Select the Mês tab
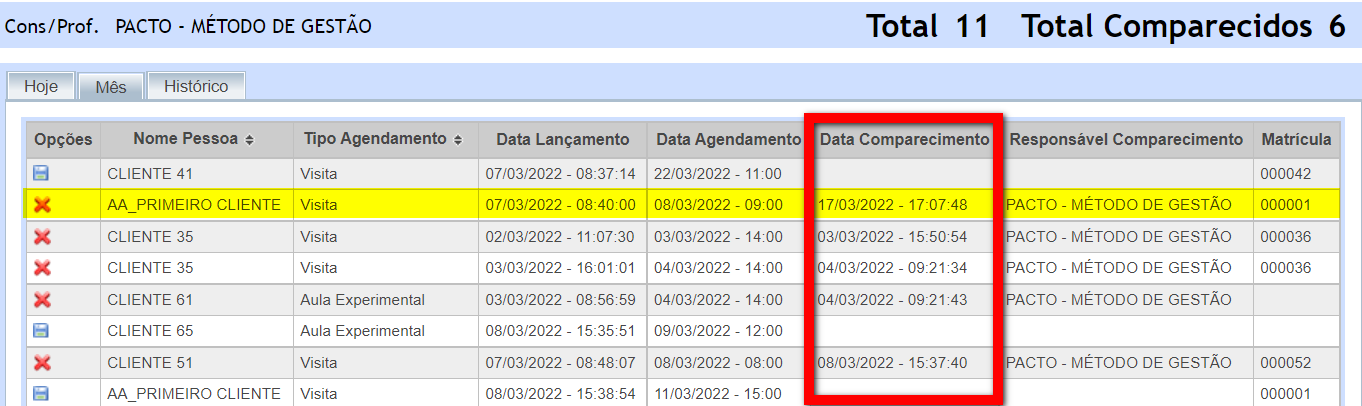 111,87
